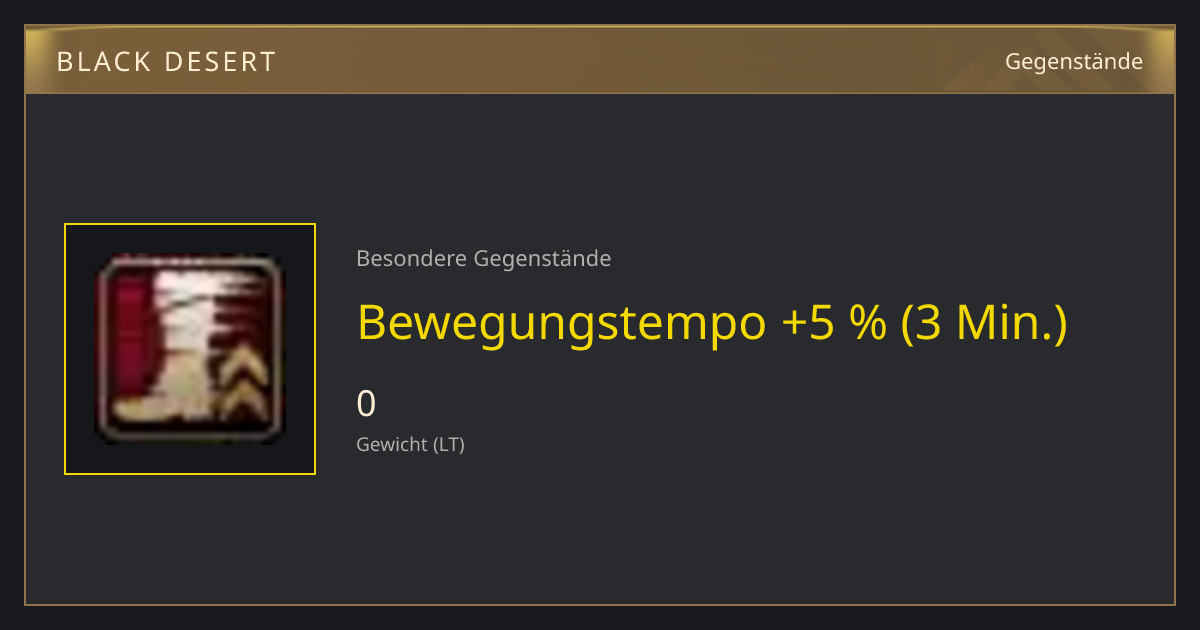This screenshot has height=630, width=1200.
Task: Click the '+5 %' part of title
Action: click(x=832, y=323)
